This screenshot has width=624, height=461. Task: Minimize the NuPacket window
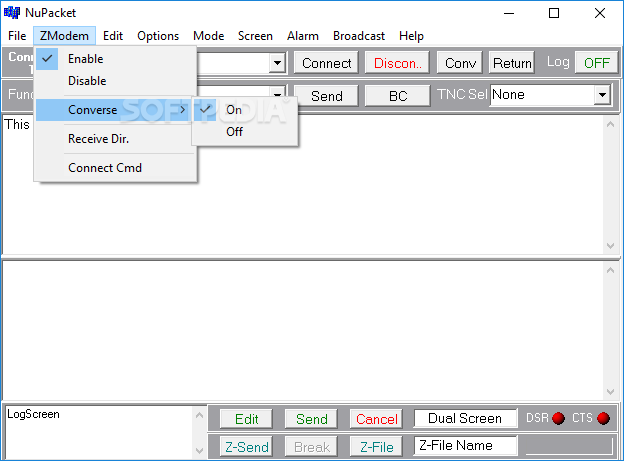click(509, 13)
